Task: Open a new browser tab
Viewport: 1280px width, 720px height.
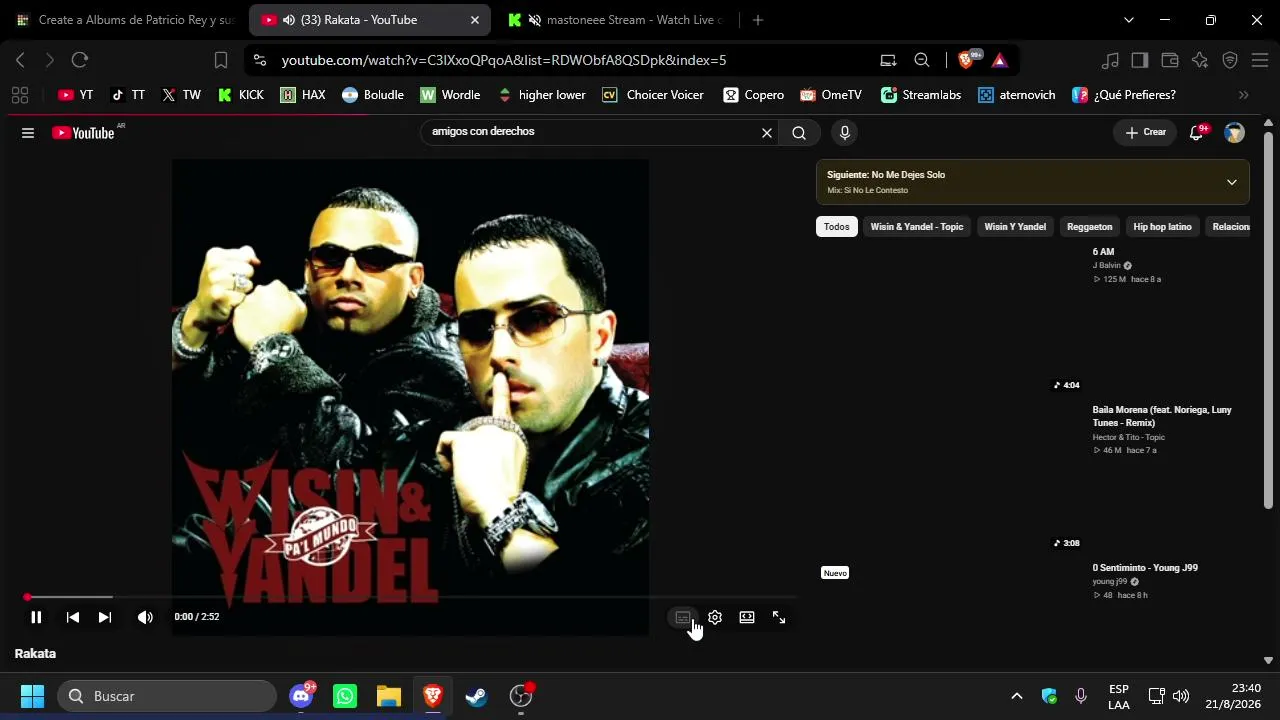Action: tap(758, 20)
